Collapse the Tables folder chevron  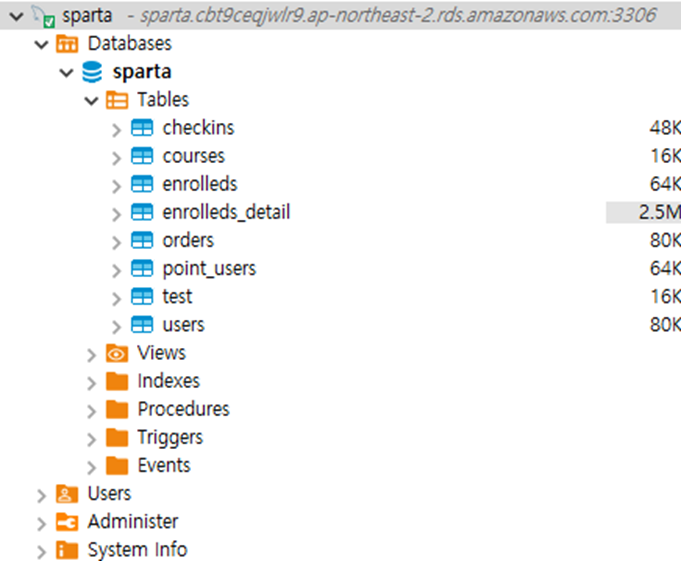91,101
